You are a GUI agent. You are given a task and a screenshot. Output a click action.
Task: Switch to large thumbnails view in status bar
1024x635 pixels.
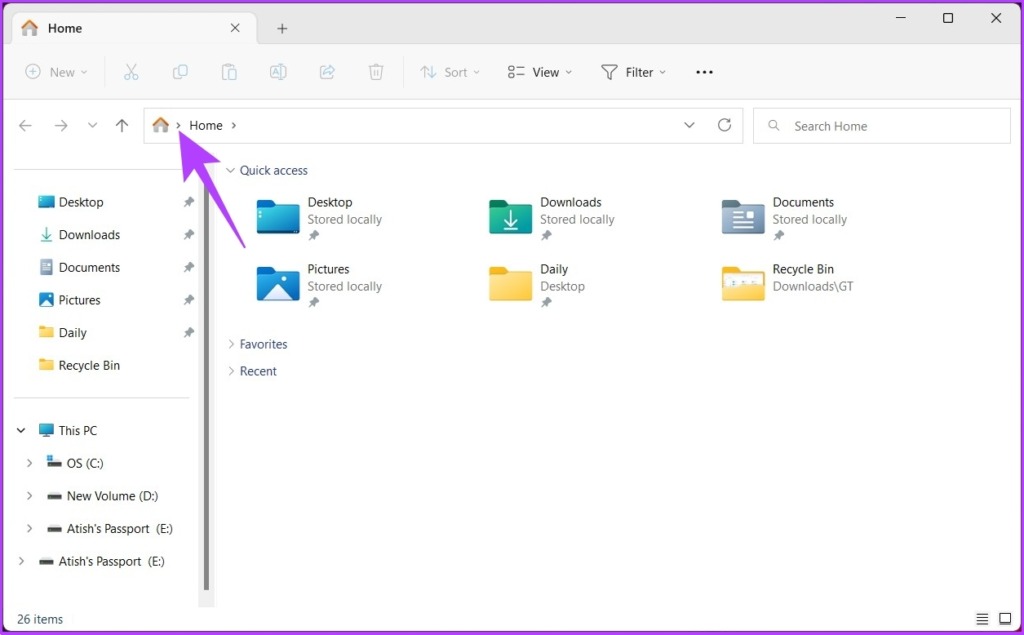(x=1005, y=619)
